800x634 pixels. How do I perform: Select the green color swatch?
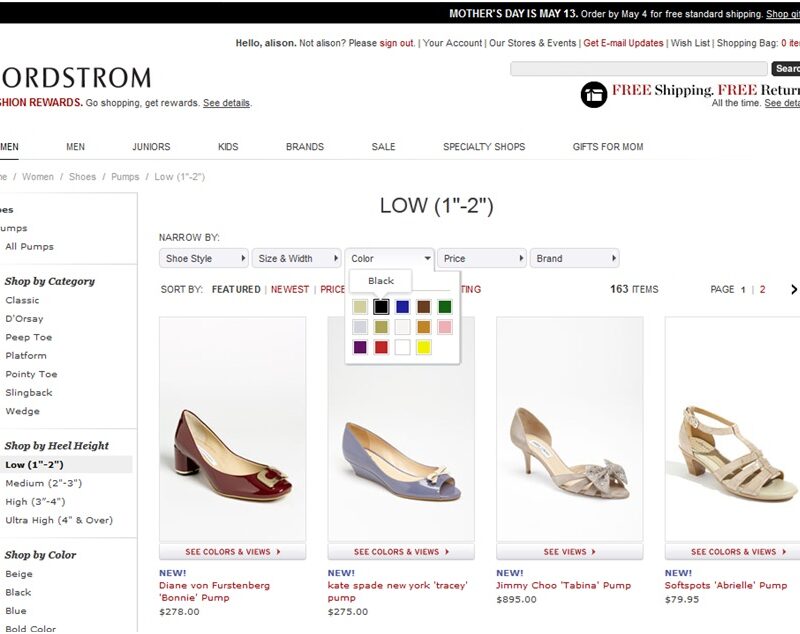[x=445, y=307]
